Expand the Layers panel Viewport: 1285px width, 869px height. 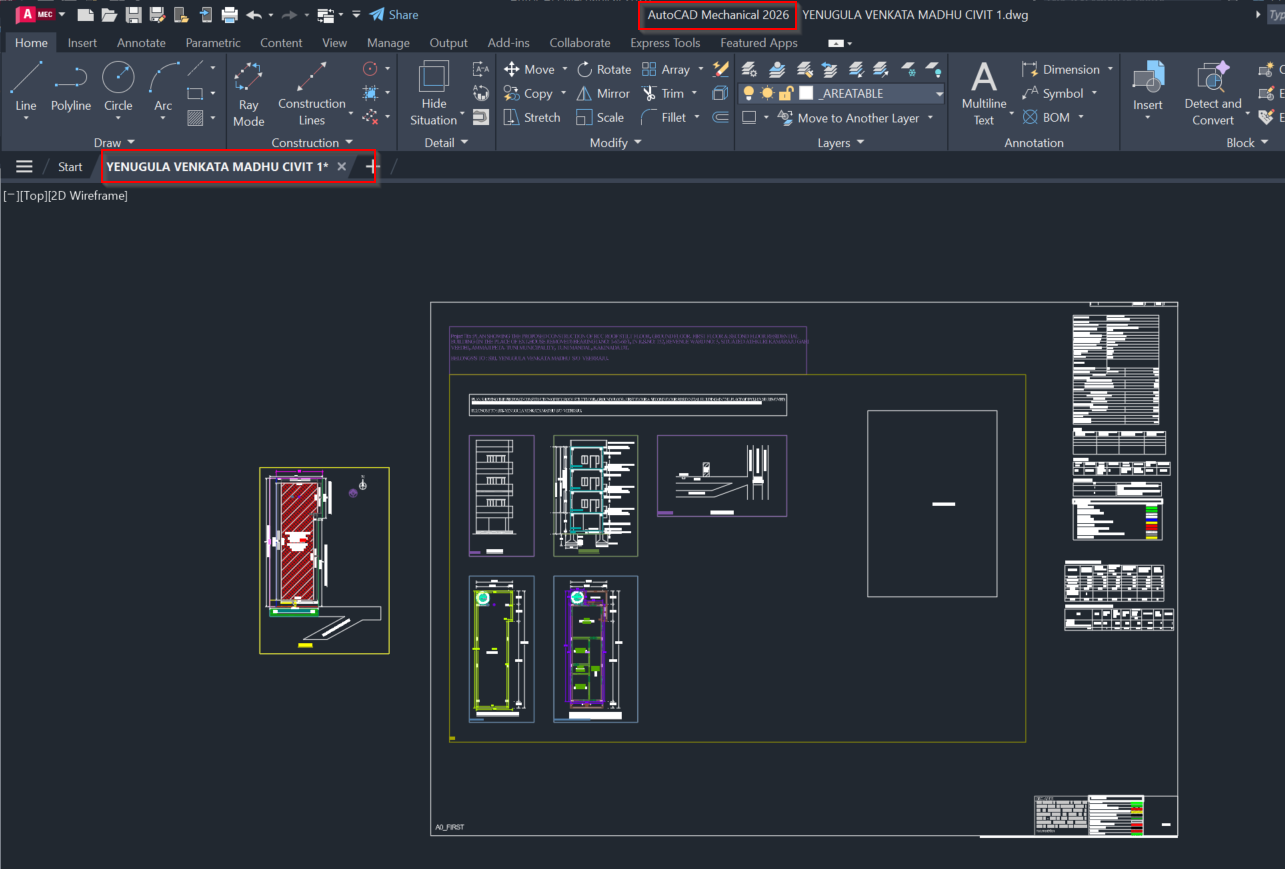[841, 143]
